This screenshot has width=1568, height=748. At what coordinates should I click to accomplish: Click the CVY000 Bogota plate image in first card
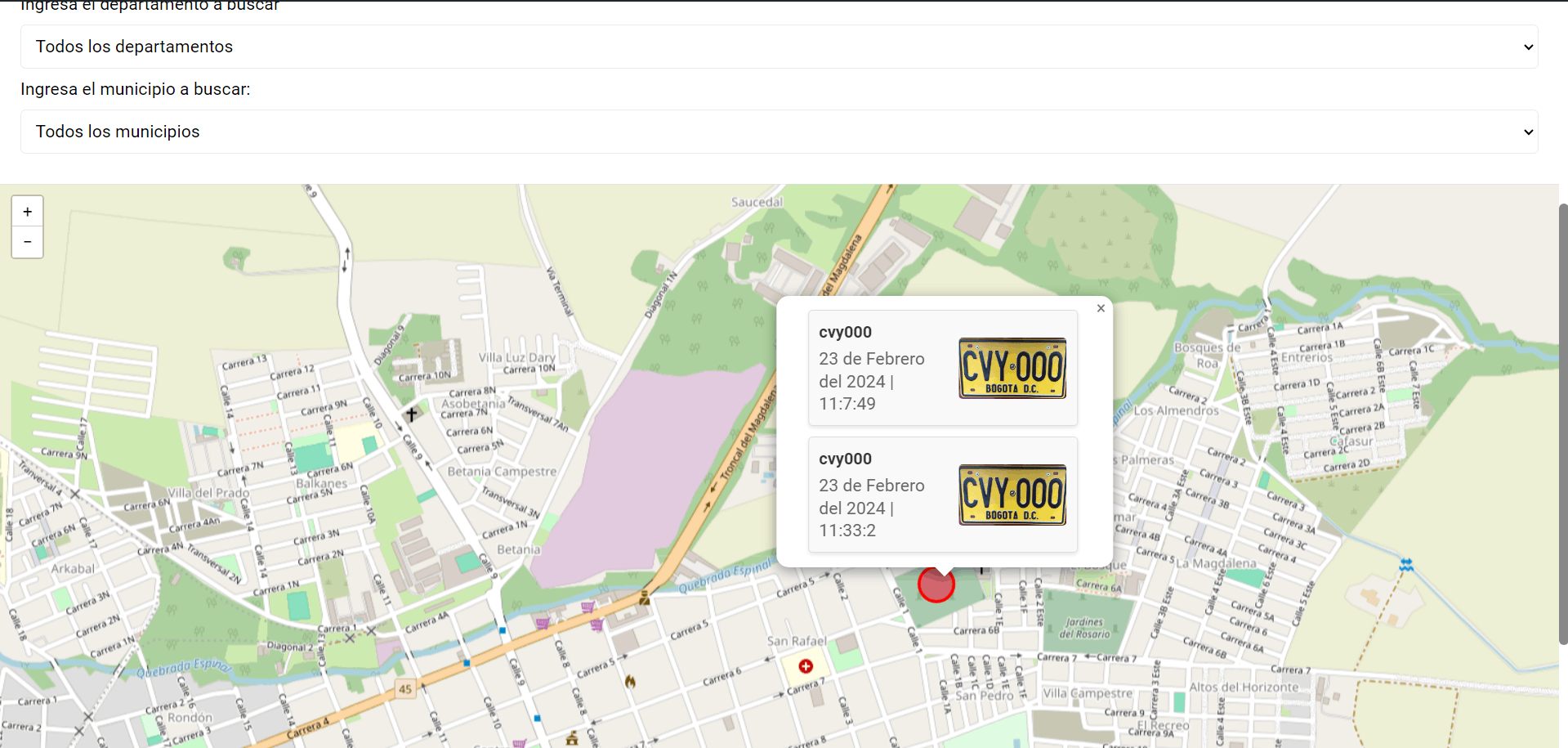[1012, 368]
